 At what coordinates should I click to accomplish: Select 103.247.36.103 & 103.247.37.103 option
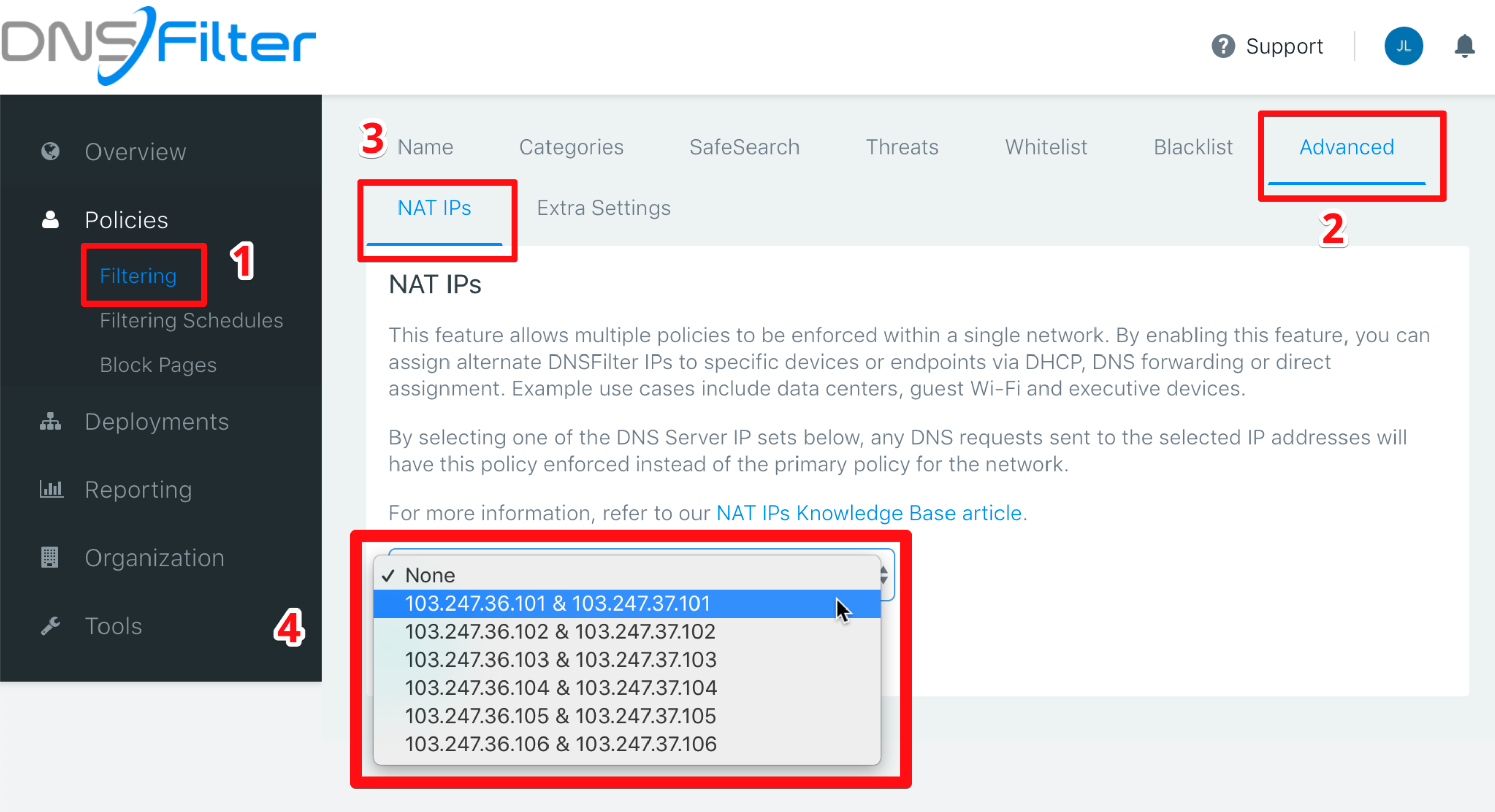coord(627,660)
